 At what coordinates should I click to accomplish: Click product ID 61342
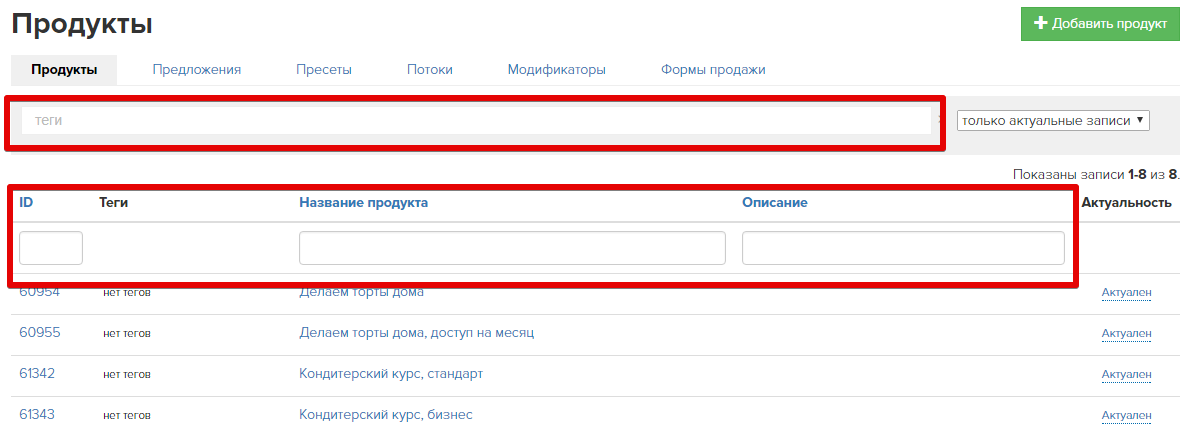coord(37,374)
